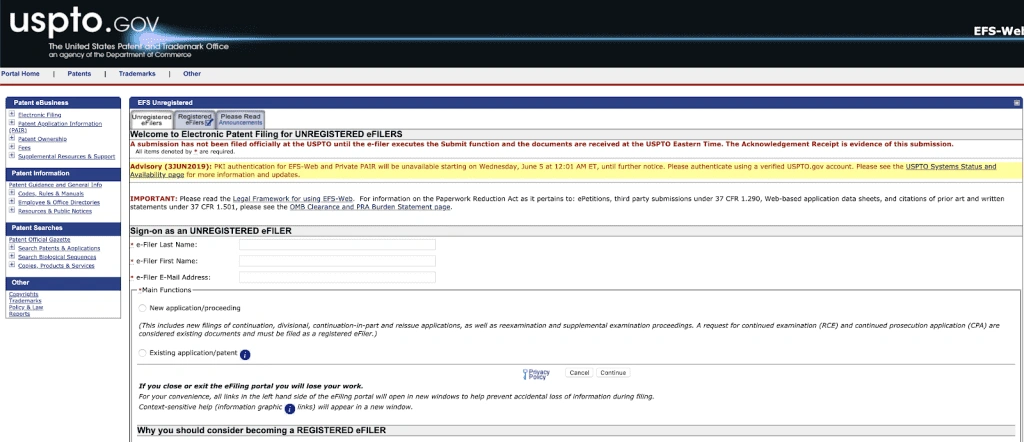Open the Privacy Policy link

click(x=539, y=374)
